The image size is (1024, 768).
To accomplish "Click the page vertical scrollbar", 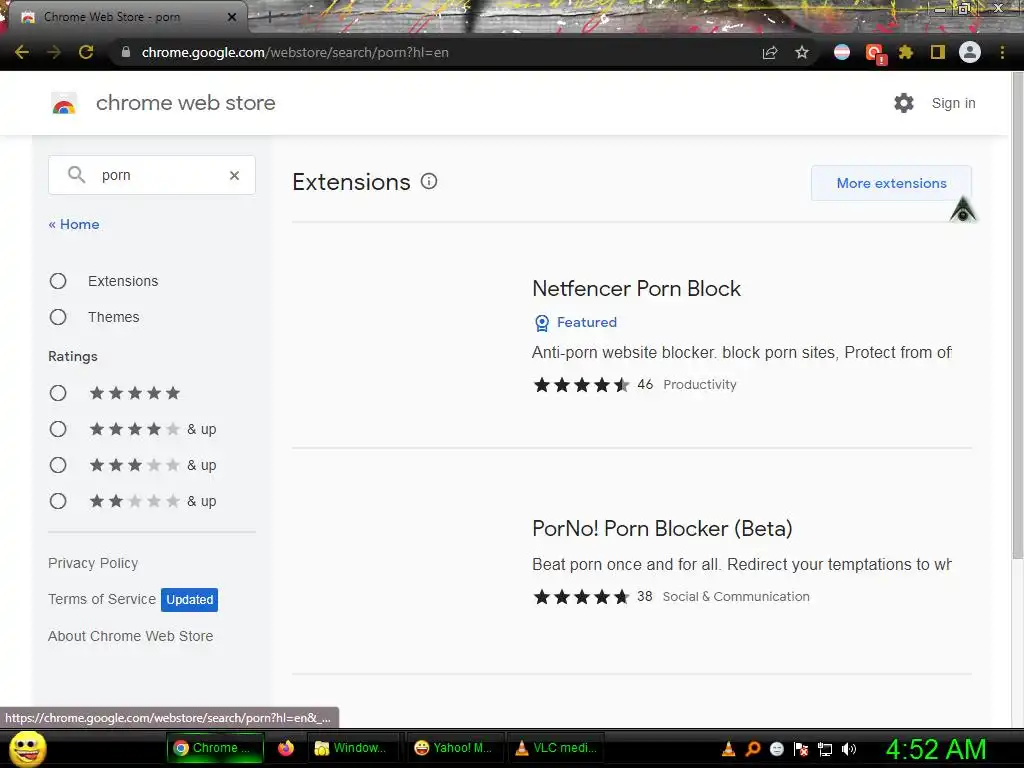I will pos(1017,315).
